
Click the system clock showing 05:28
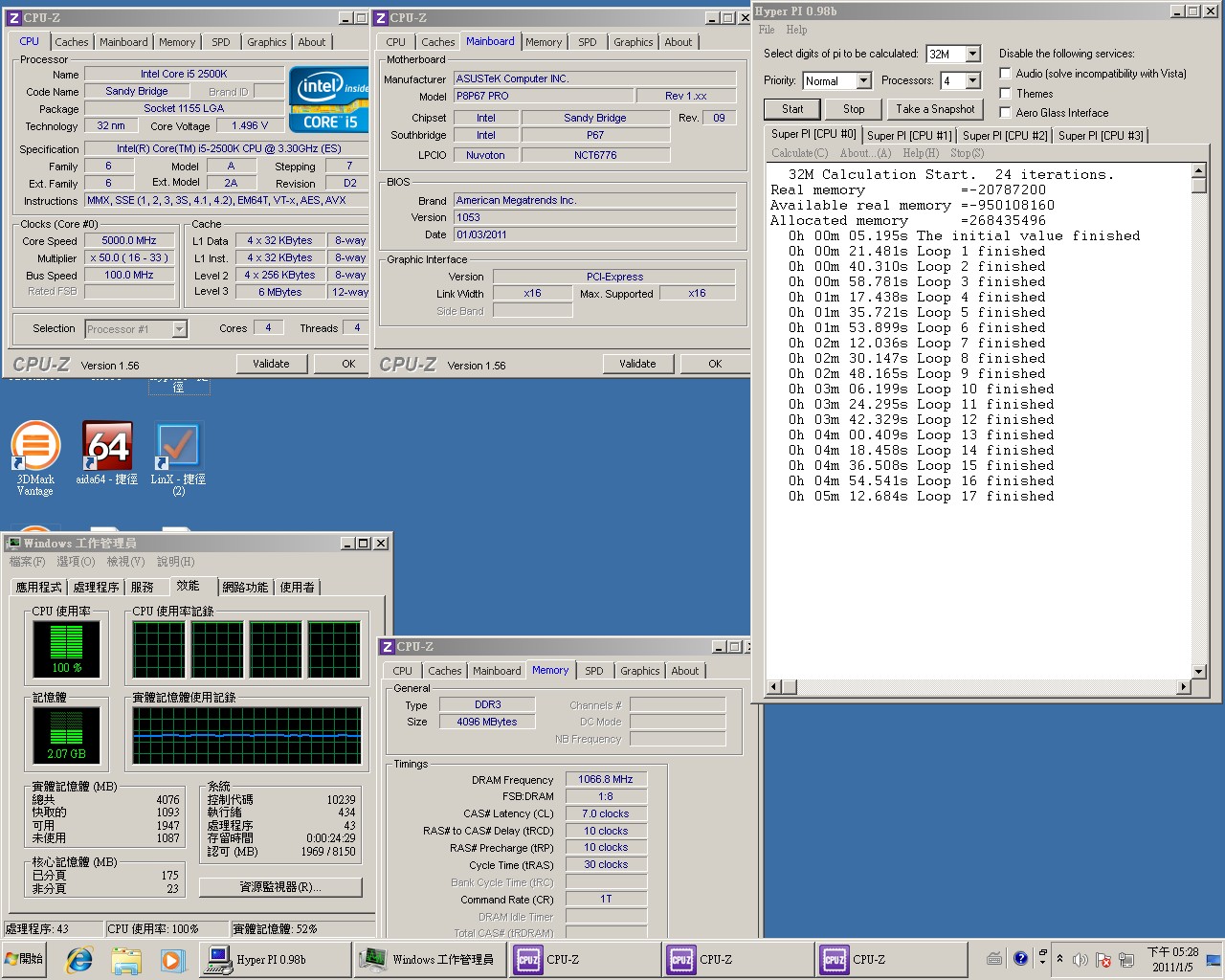click(1172, 959)
